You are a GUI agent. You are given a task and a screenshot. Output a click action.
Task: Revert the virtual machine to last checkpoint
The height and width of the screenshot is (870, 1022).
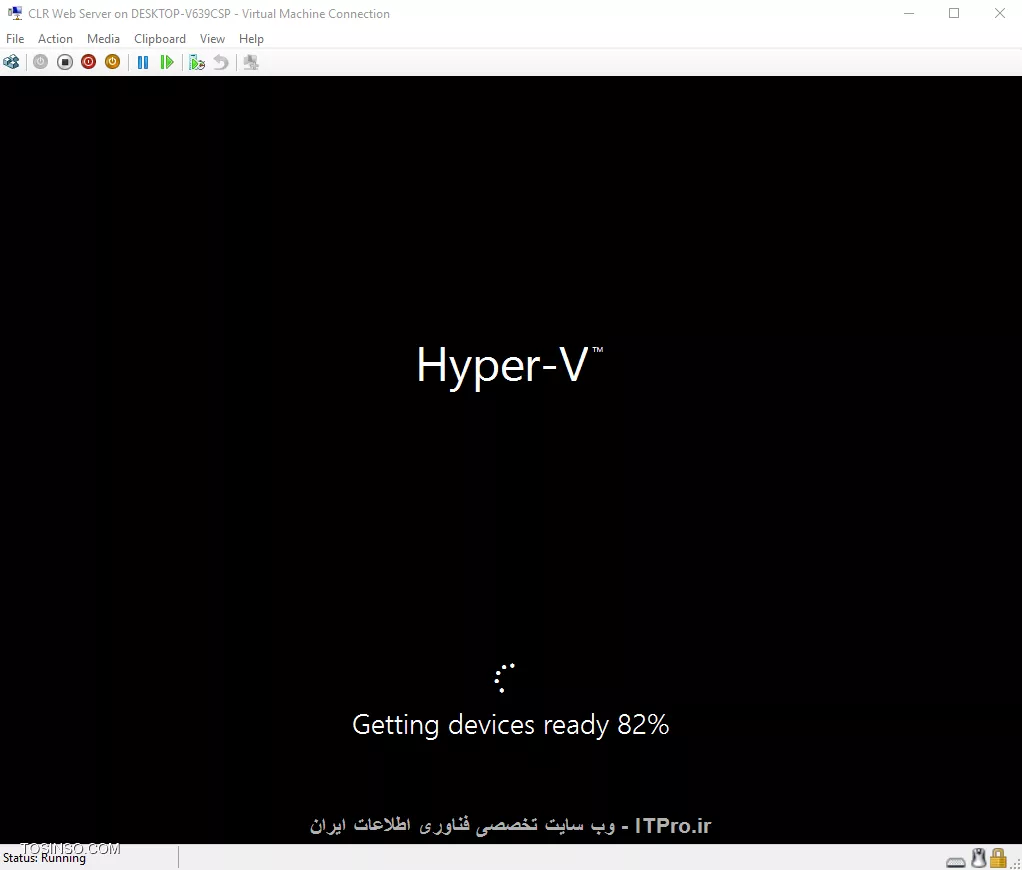coord(220,62)
